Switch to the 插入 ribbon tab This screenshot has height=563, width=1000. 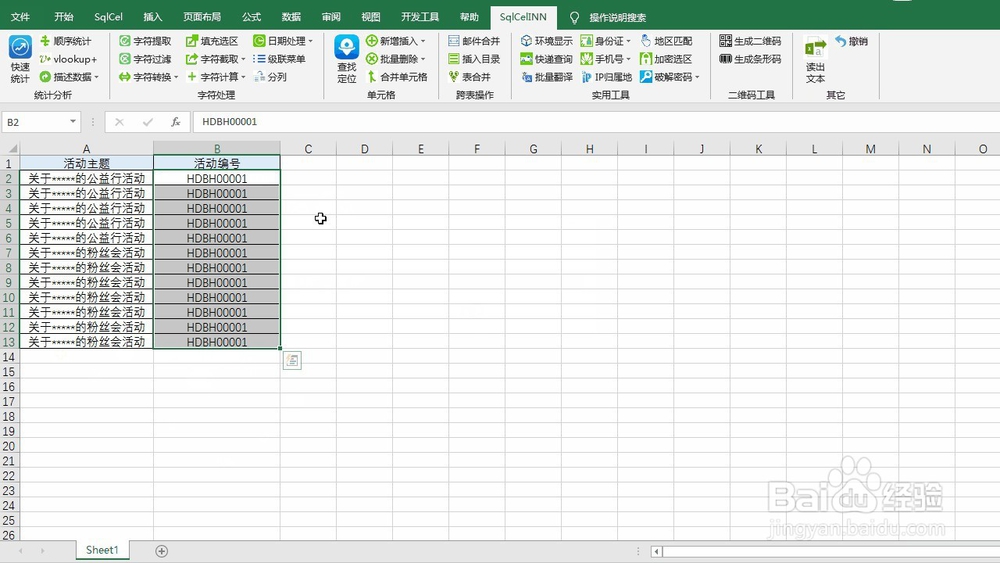click(x=152, y=17)
